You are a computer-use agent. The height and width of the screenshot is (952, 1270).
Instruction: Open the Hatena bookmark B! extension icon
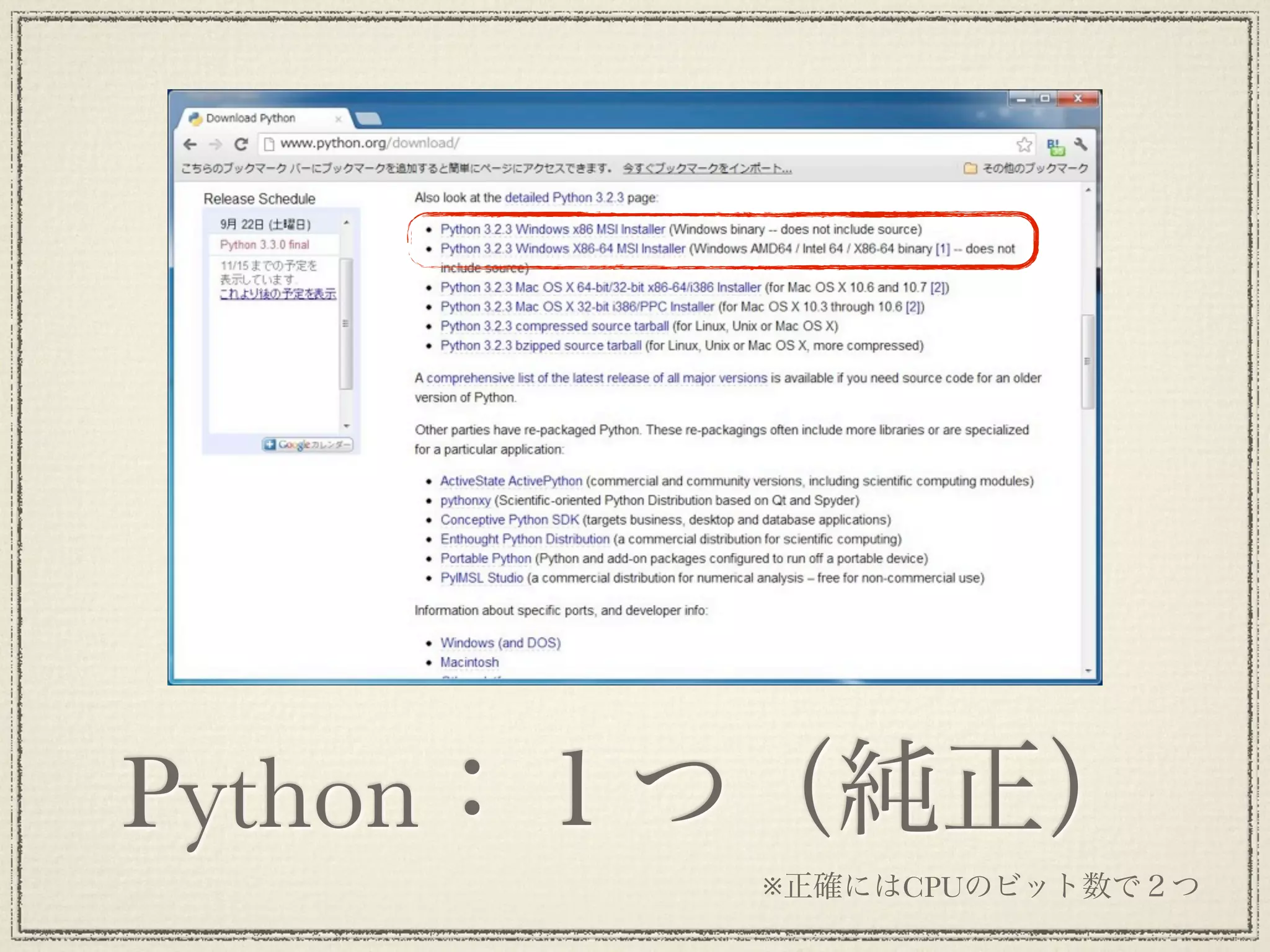1055,146
